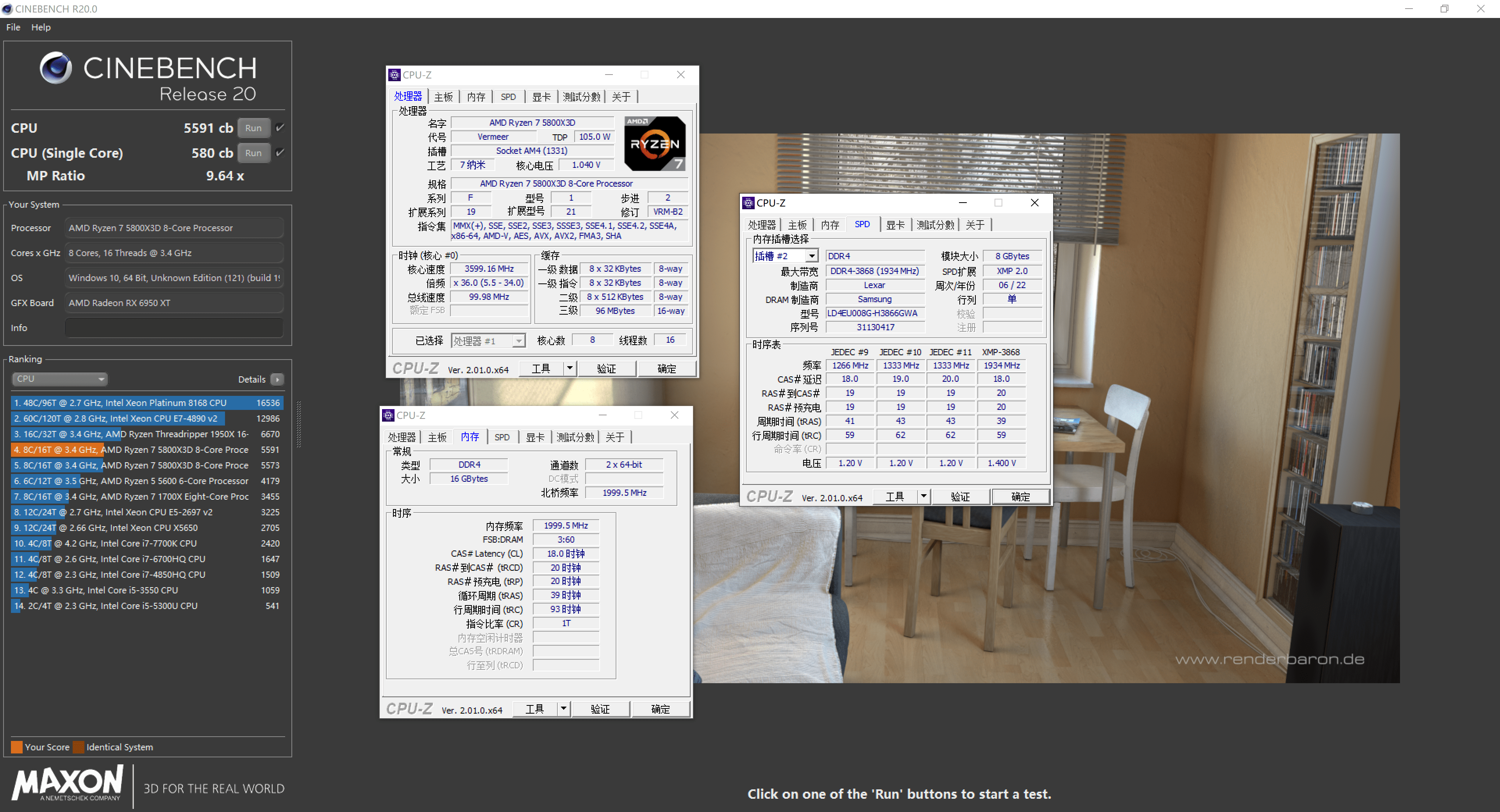
Task: Click 工具 button in memory CPU-Z window
Action: pos(534,709)
